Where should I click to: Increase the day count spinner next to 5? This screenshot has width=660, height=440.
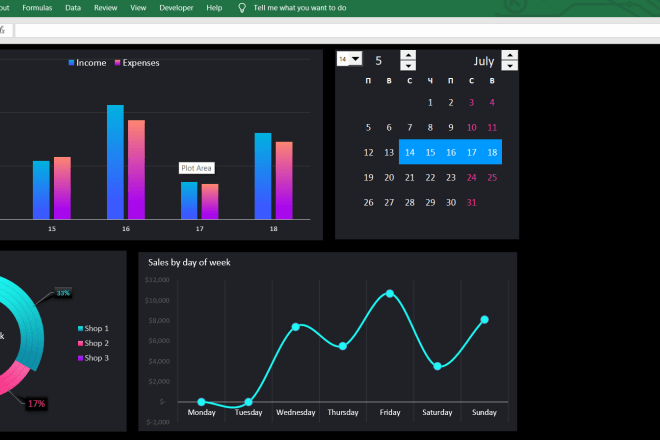[x=408, y=55]
